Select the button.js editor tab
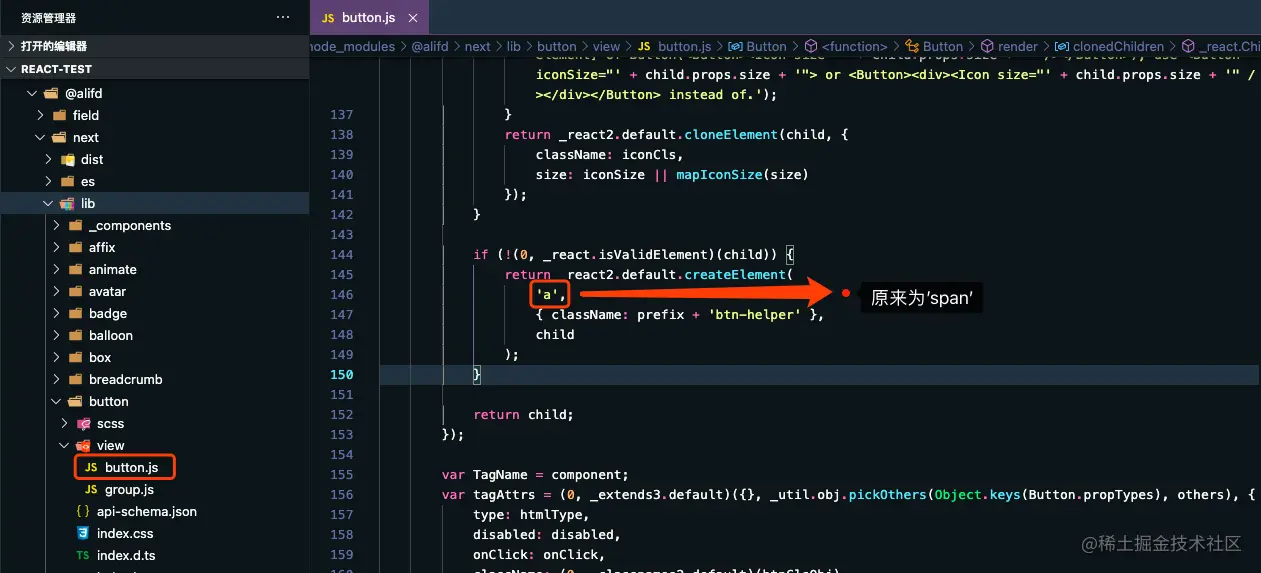 pyautogui.click(x=369, y=18)
